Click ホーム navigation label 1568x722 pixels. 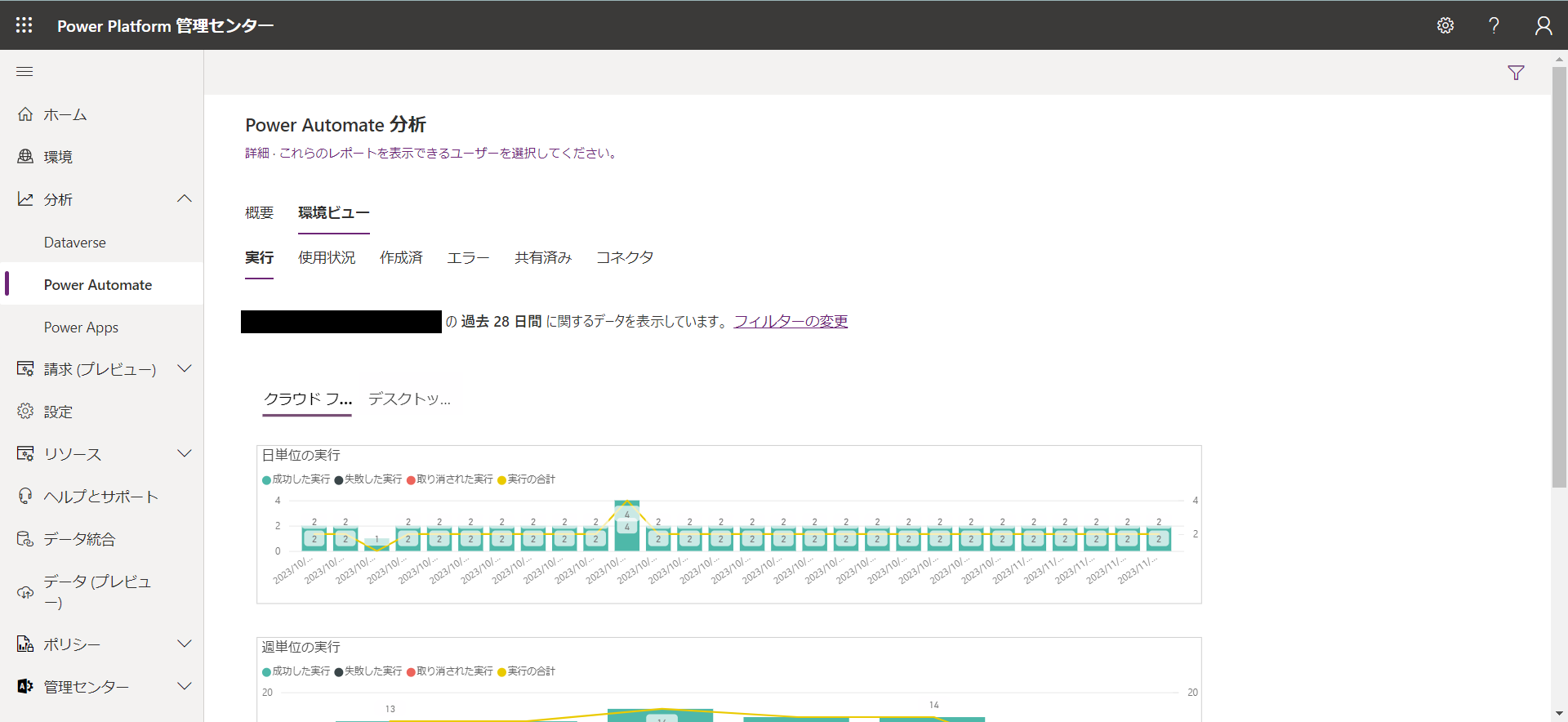[x=65, y=114]
